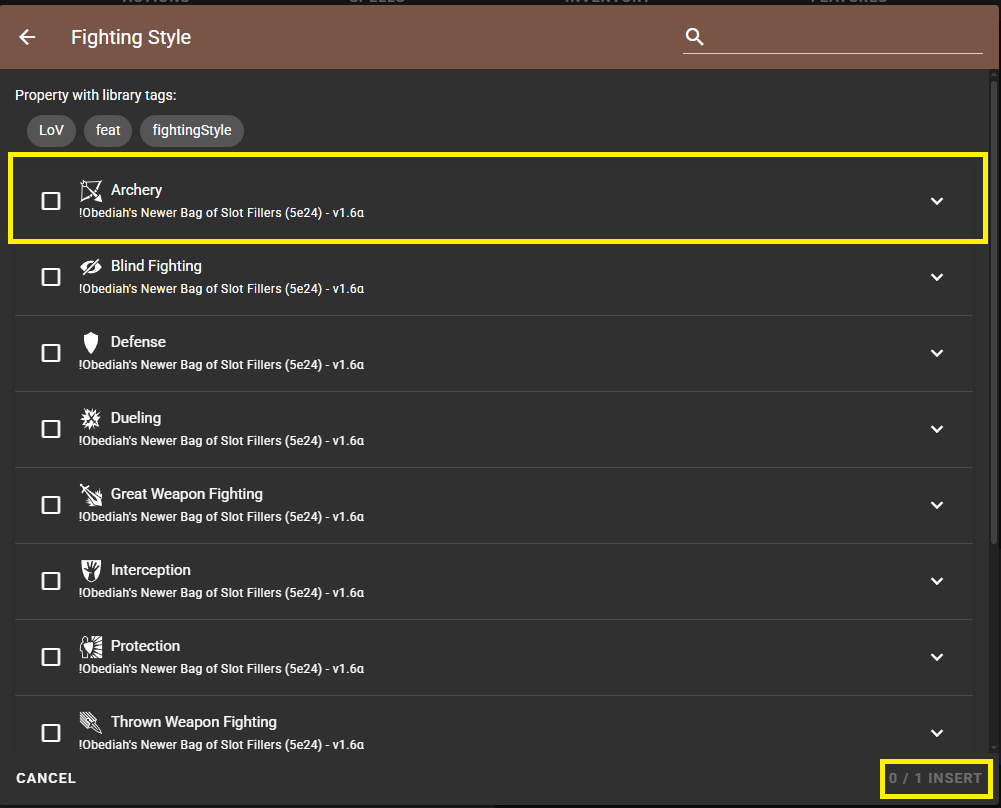Expand the Thrown Weapon Fighting row details
1001x808 pixels.
tap(937, 733)
